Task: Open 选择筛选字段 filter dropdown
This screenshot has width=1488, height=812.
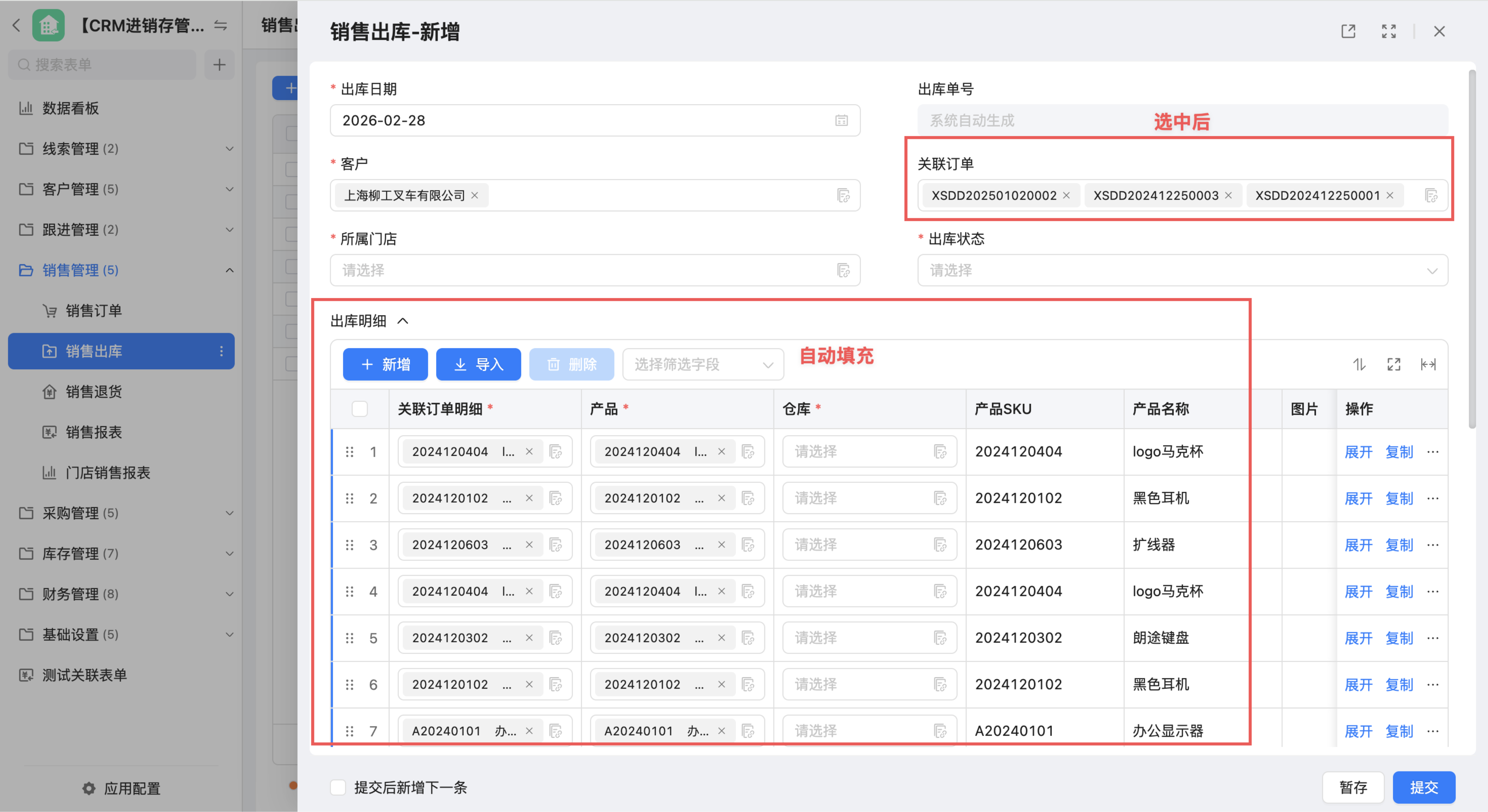Action: [x=702, y=364]
